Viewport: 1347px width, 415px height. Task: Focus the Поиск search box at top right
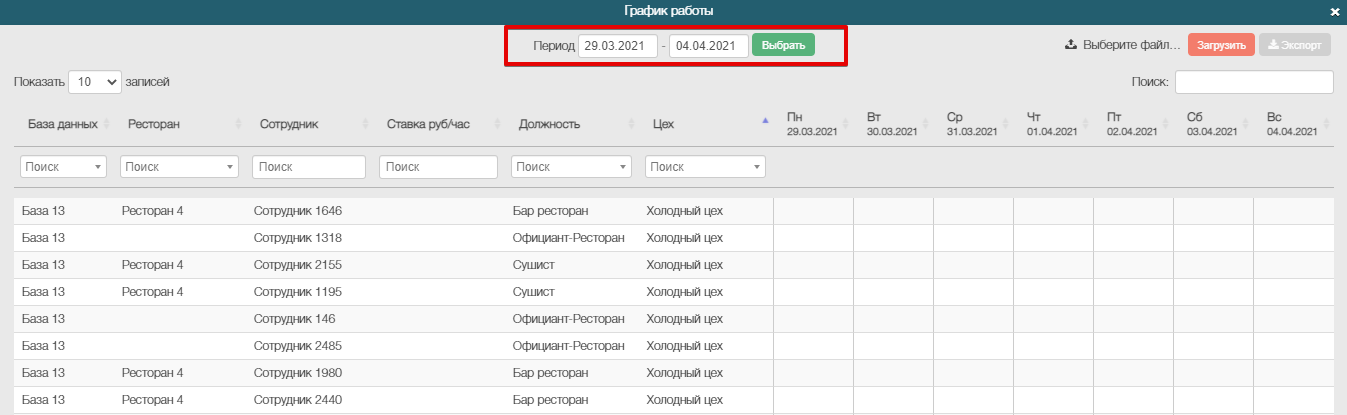pyautogui.click(x=1254, y=82)
